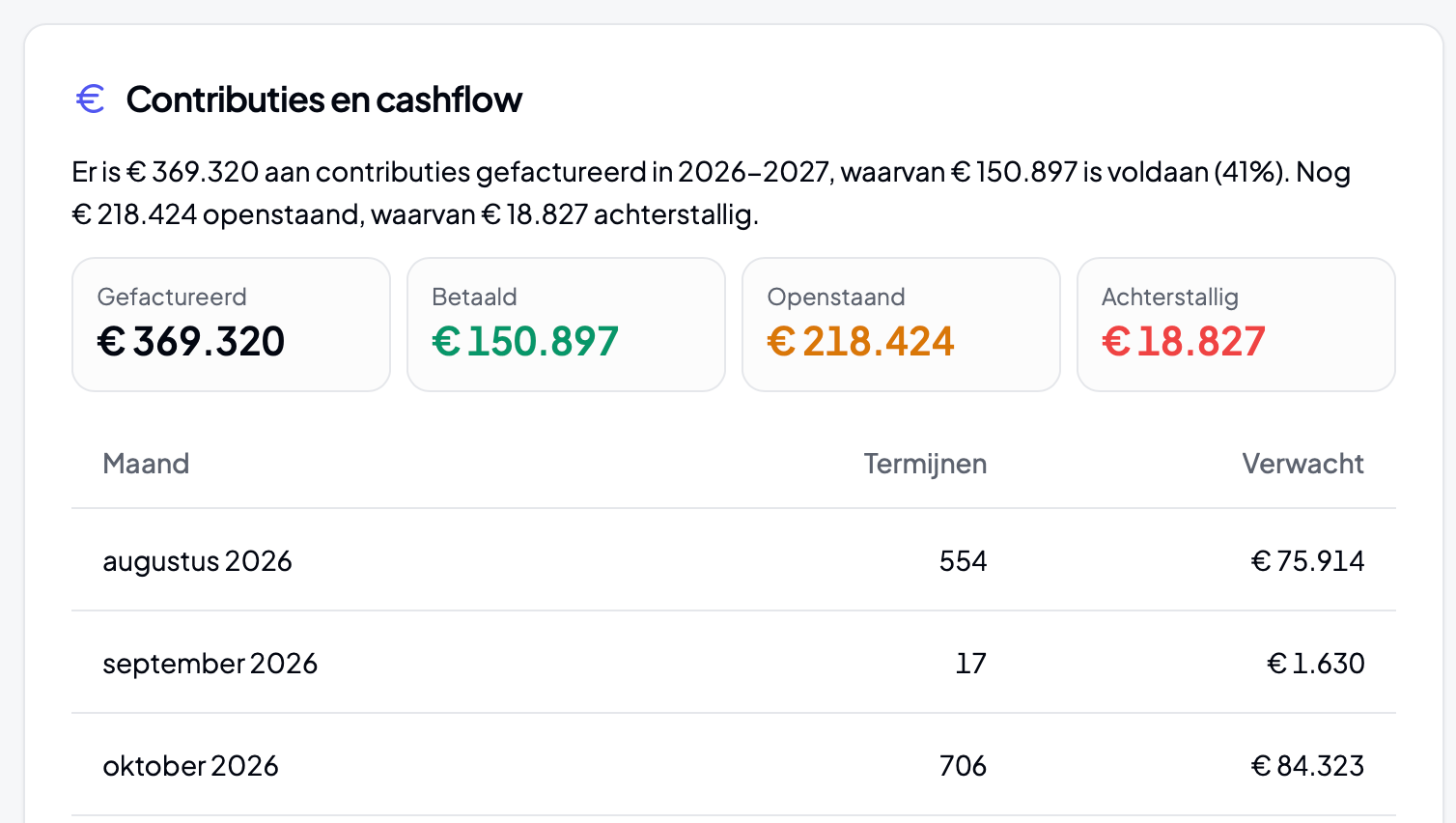1456x823 pixels.
Task: Click the € 84.323 expected amount
Action: [x=1307, y=766]
